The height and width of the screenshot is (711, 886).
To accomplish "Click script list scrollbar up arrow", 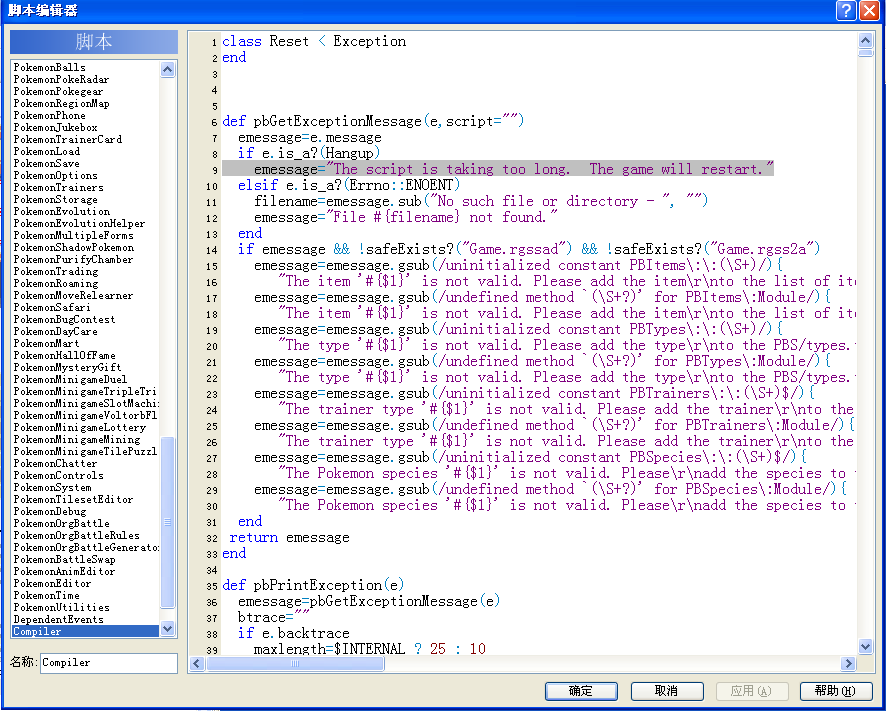I will point(167,69).
